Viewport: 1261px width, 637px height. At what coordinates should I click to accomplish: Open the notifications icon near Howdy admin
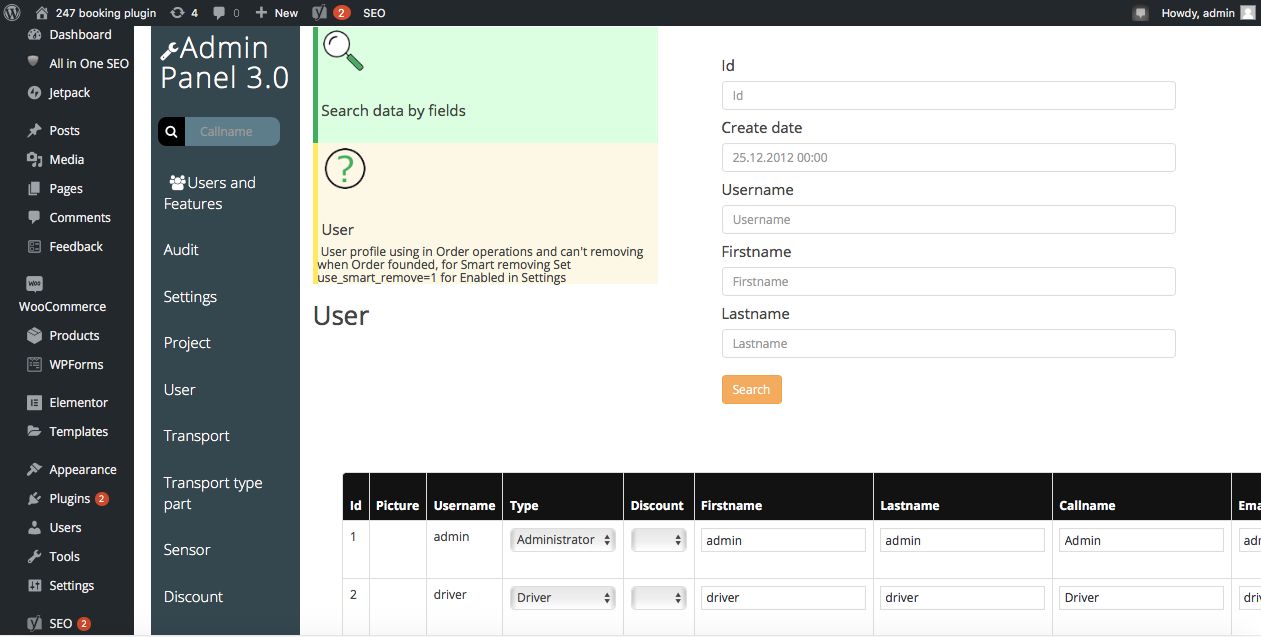[1140, 13]
